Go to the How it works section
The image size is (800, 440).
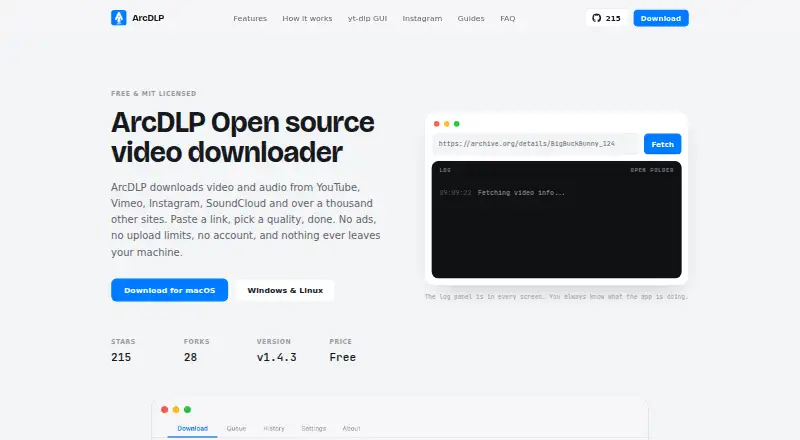pyautogui.click(x=307, y=18)
